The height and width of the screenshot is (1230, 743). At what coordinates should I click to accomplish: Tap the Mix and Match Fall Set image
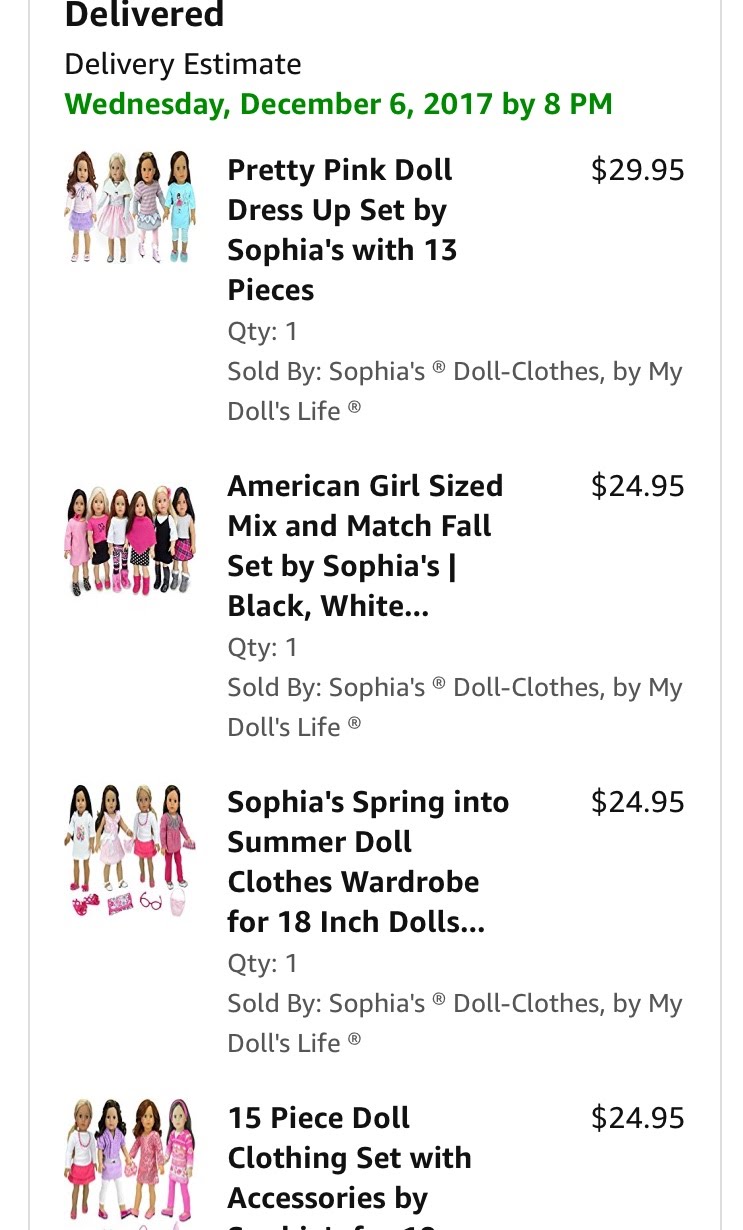[x=130, y=540]
